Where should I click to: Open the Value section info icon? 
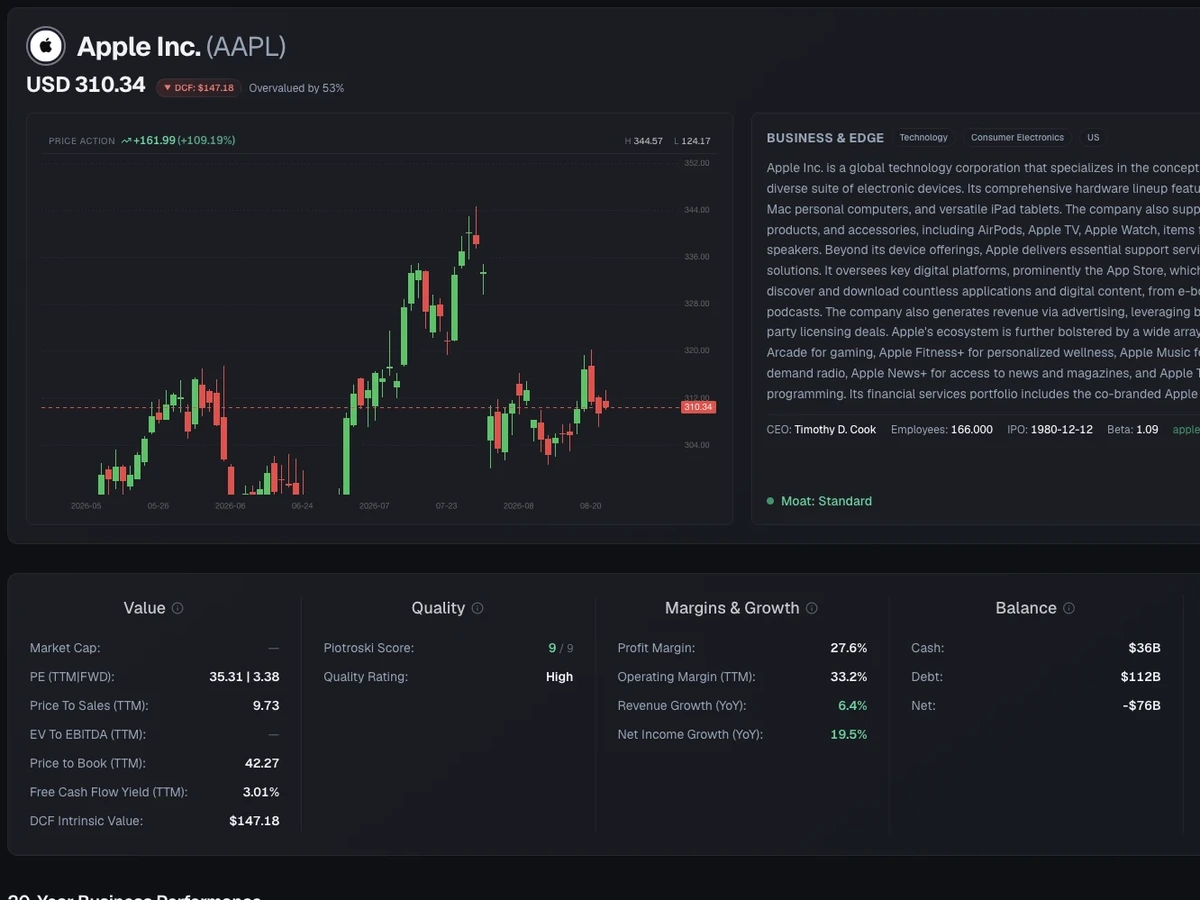(x=178, y=608)
